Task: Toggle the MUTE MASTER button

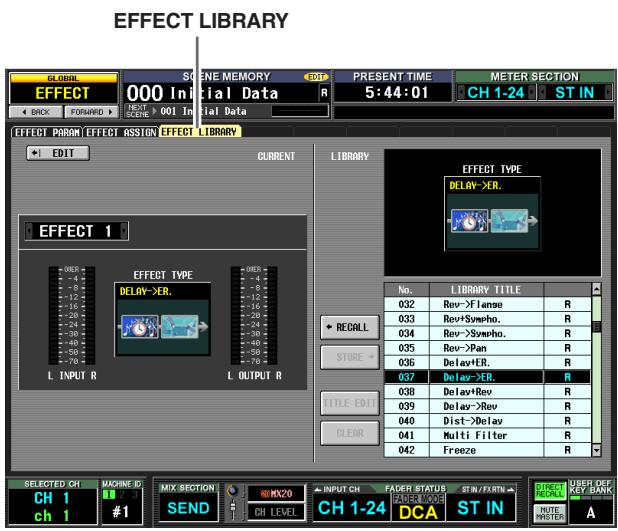Action: [550, 512]
